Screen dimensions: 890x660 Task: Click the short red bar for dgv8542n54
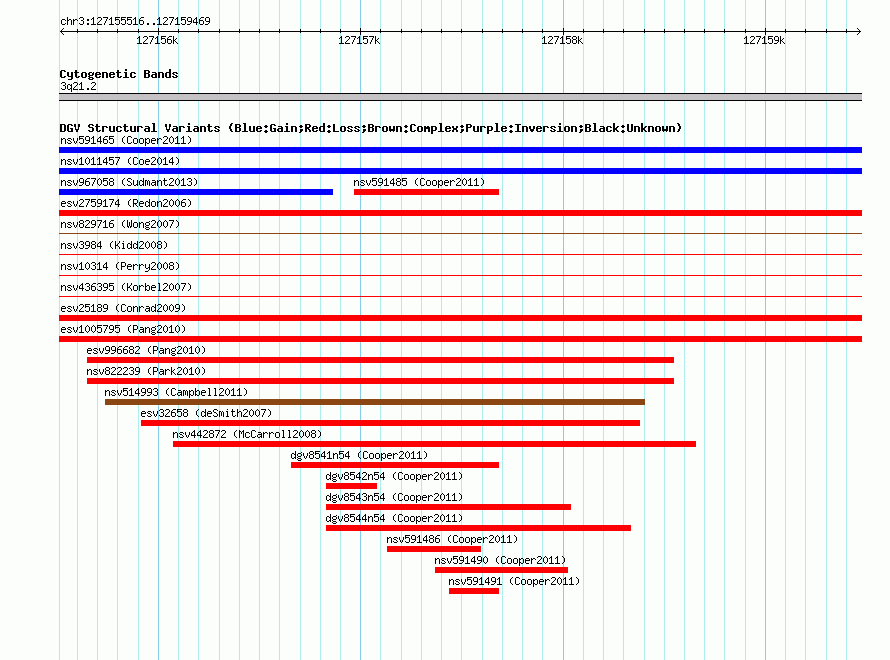351,486
